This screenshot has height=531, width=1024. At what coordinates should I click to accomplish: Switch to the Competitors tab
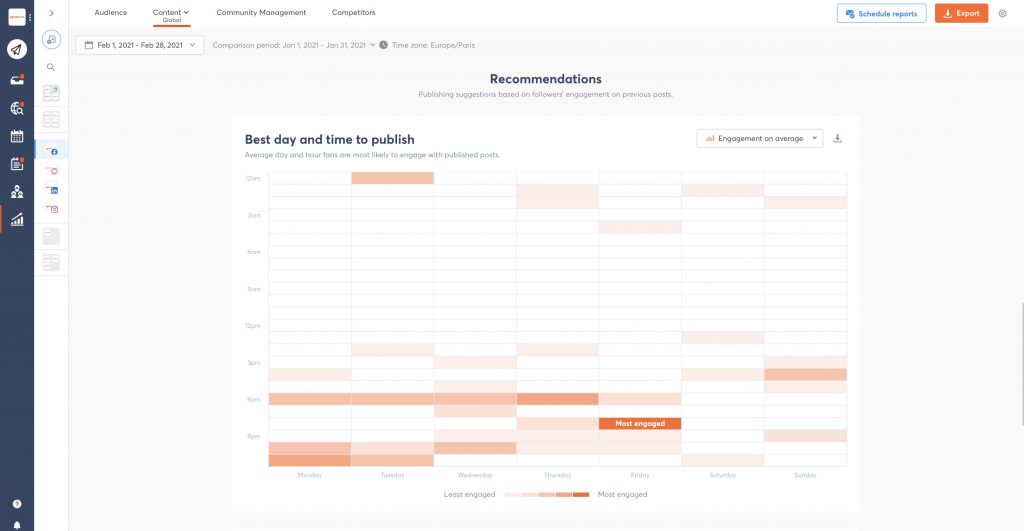pyautogui.click(x=353, y=12)
